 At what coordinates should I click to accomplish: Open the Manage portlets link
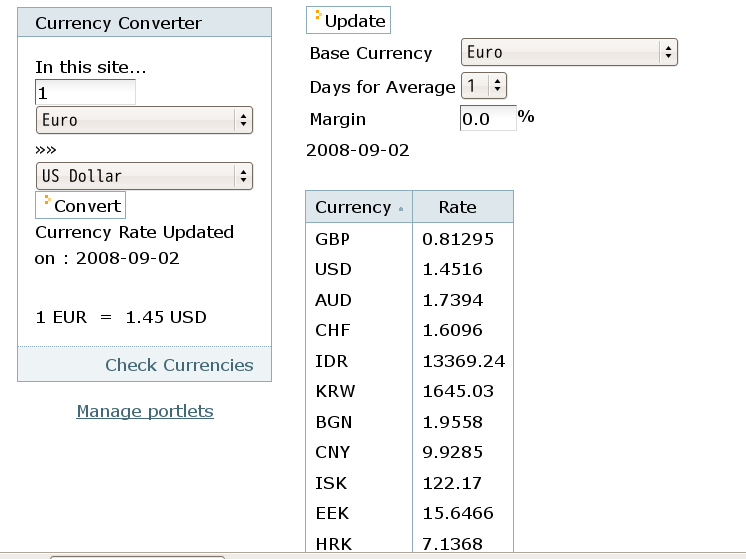[x=145, y=411]
